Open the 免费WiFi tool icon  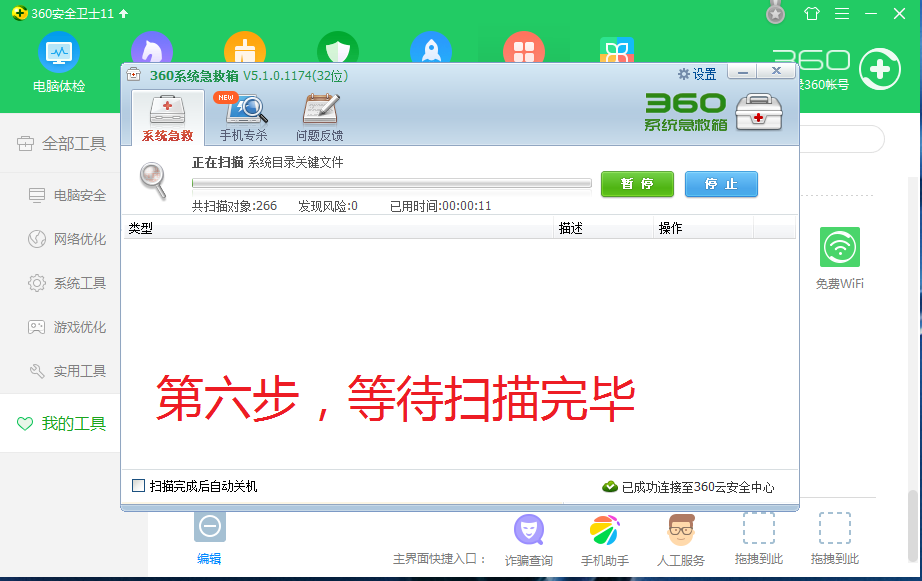pos(839,248)
